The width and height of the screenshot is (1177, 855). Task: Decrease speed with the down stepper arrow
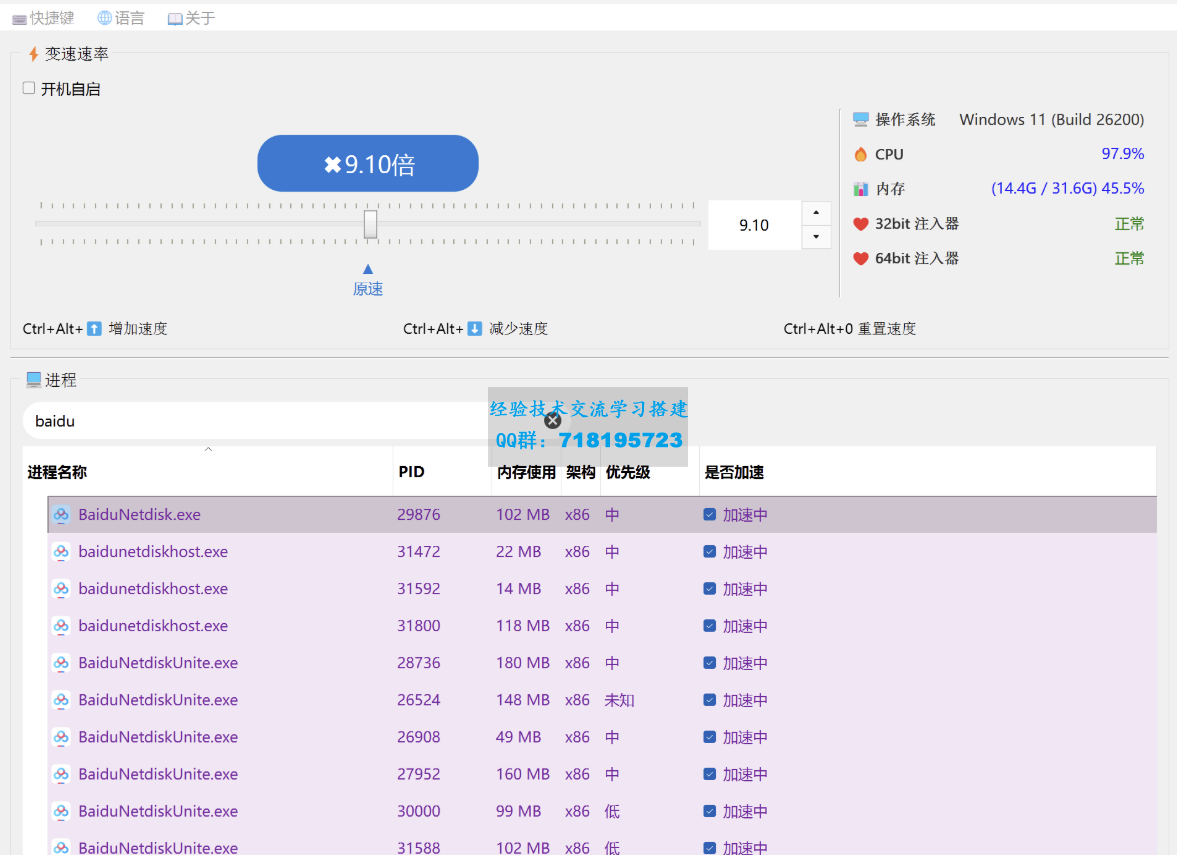coord(817,237)
